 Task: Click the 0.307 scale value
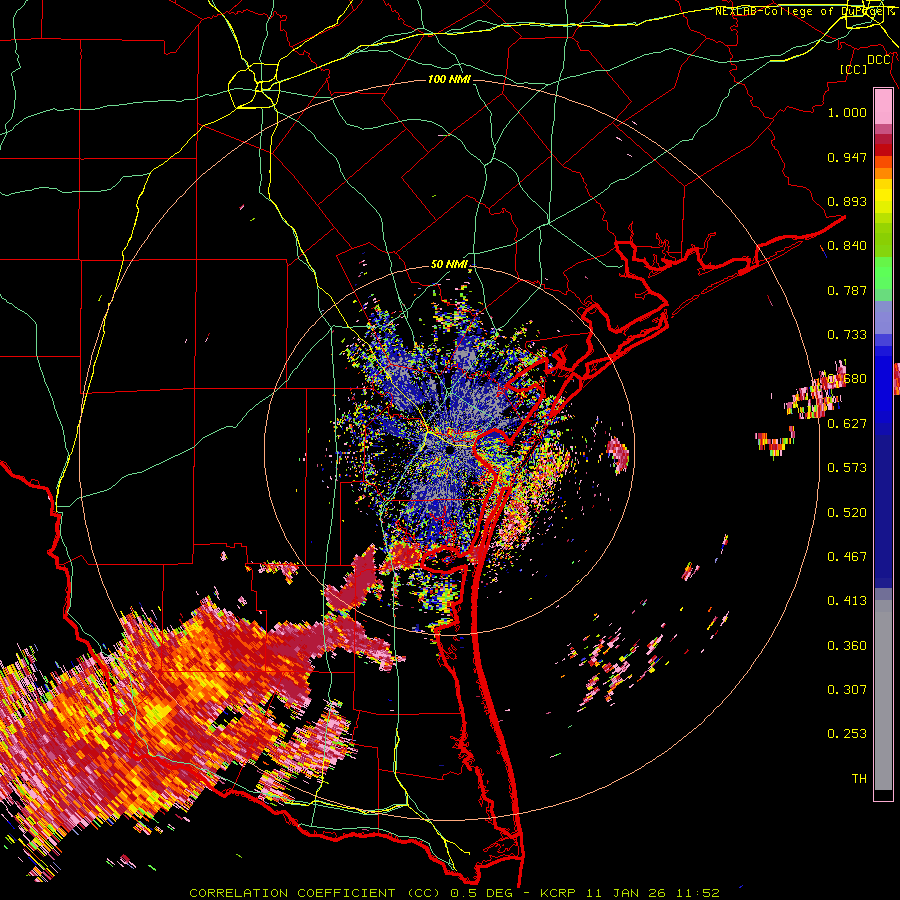pyautogui.click(x=847, y=690)
